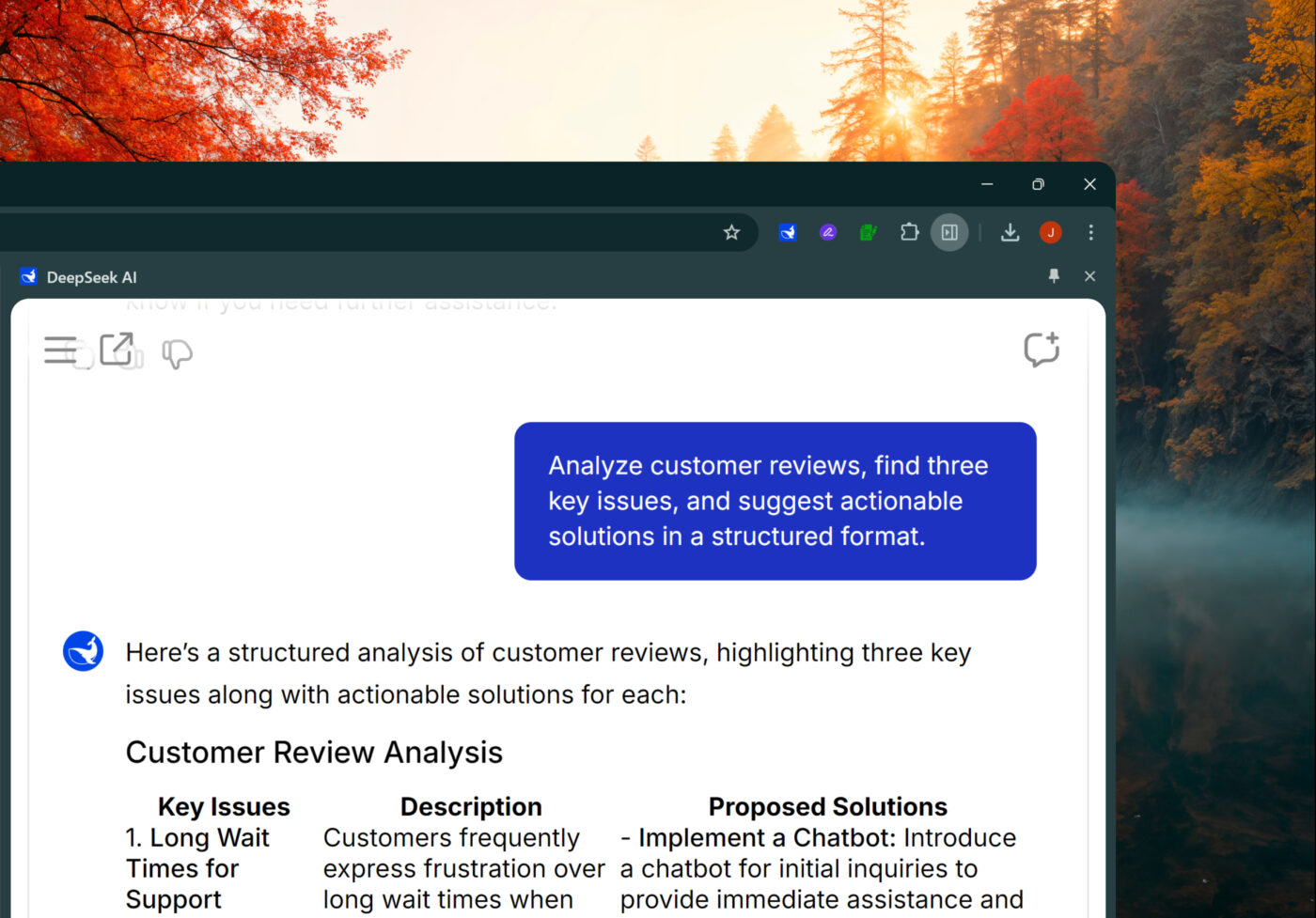Open the three-dot browser menu
The image size is (1316, 918).
pos(1090,232)
